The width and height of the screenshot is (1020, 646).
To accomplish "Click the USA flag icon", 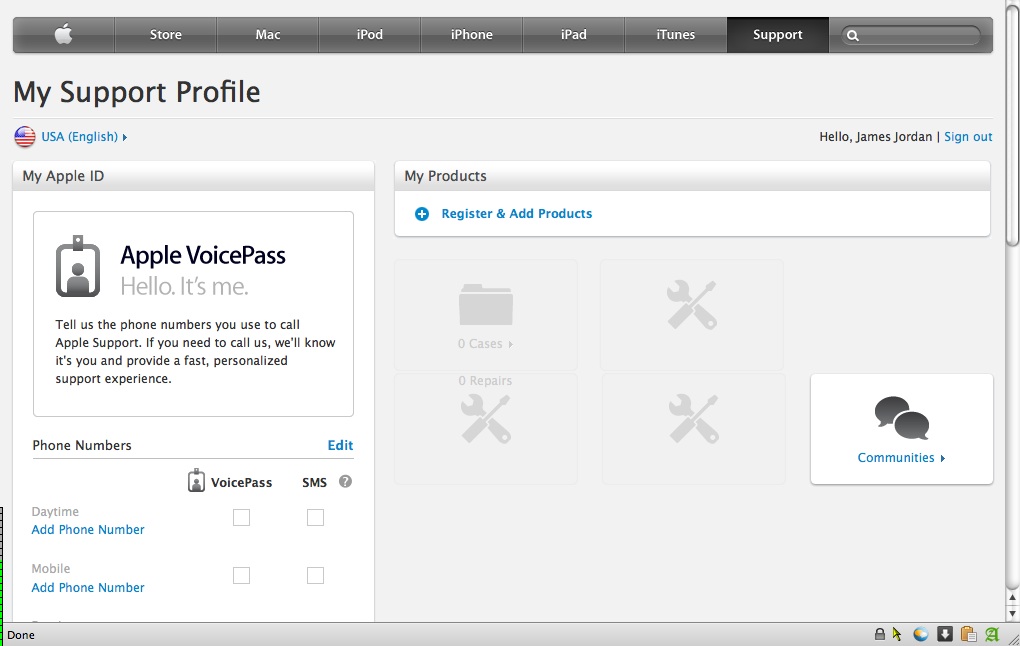I will click(x=25, y=137).
